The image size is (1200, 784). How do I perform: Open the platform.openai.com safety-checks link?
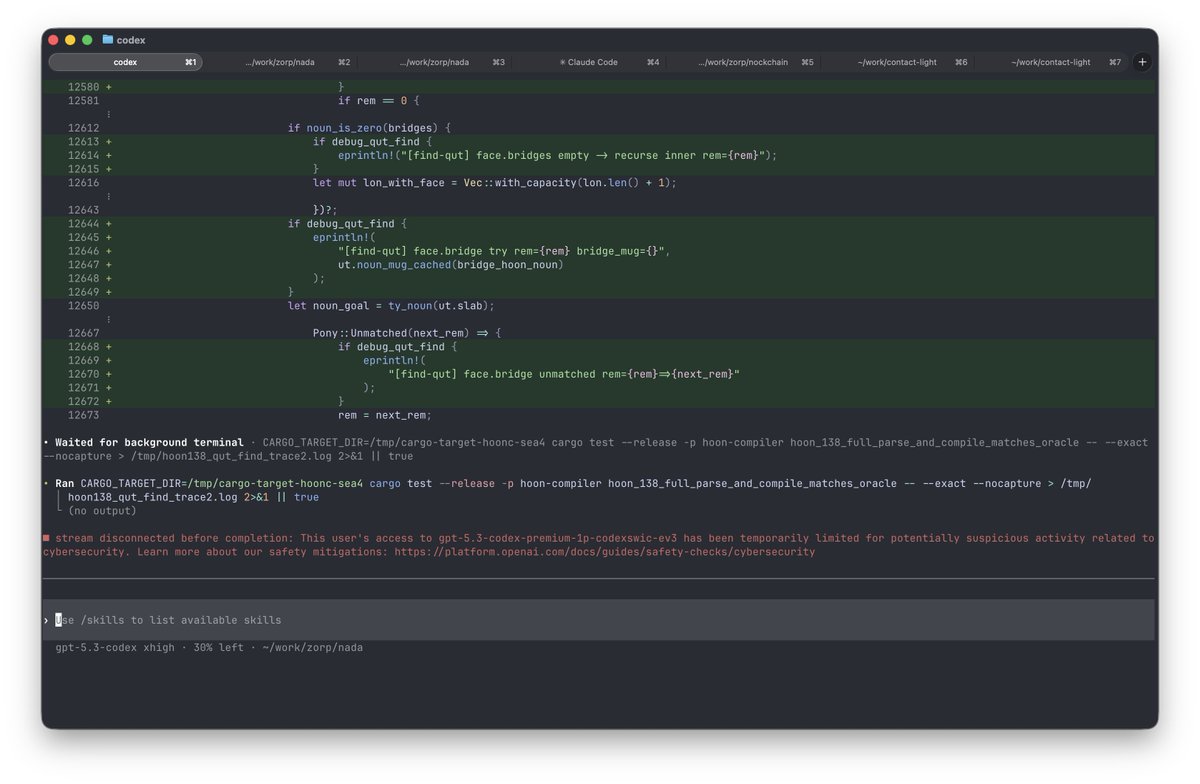pyautogui.click(x=605, y=552)
